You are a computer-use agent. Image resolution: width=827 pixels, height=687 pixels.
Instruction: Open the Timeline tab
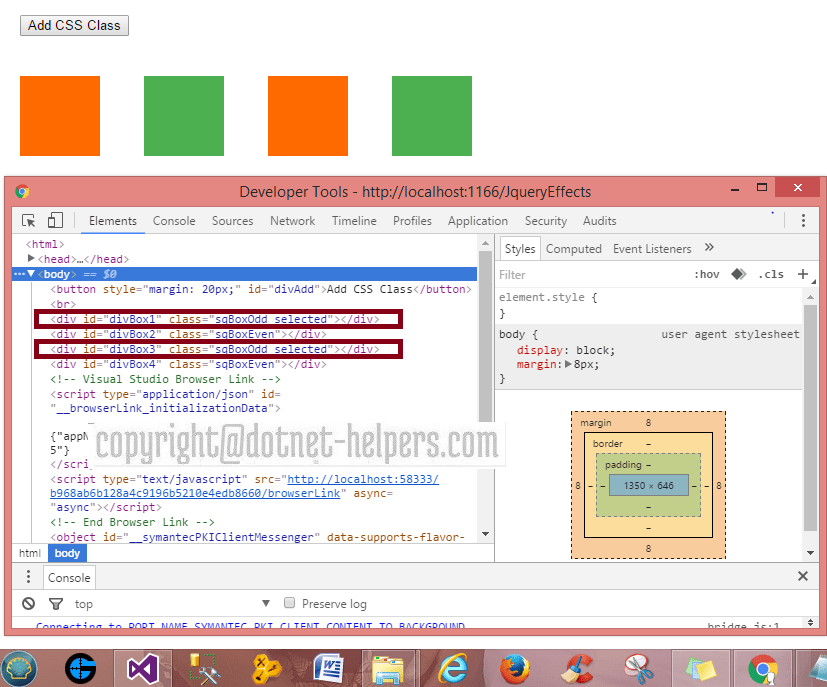point(354,221)
